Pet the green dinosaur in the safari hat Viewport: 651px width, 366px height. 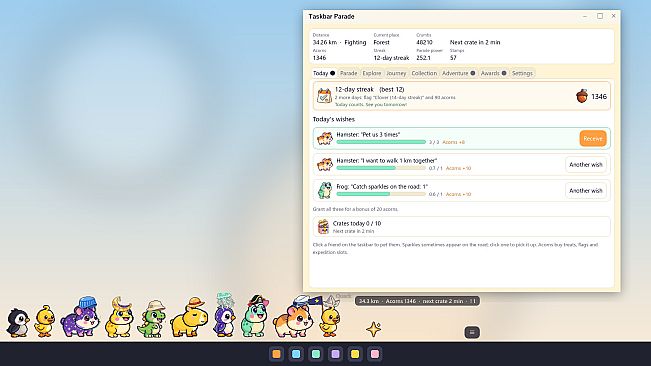point(152,319)
